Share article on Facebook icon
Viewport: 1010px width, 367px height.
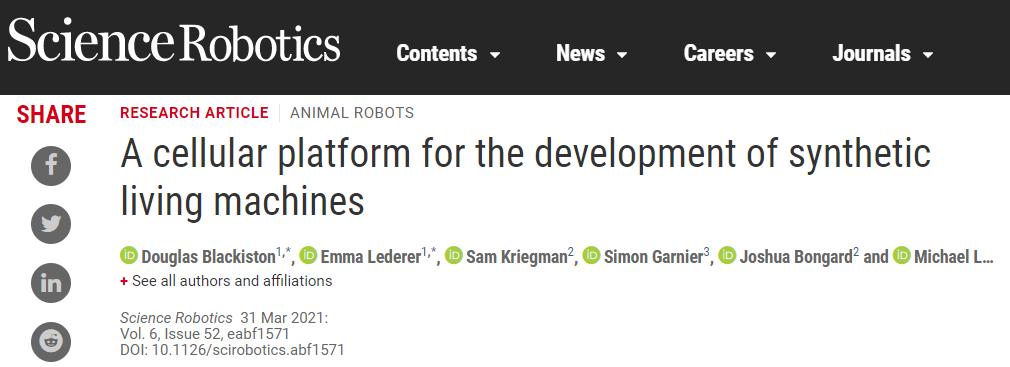[x=51, y=165]
